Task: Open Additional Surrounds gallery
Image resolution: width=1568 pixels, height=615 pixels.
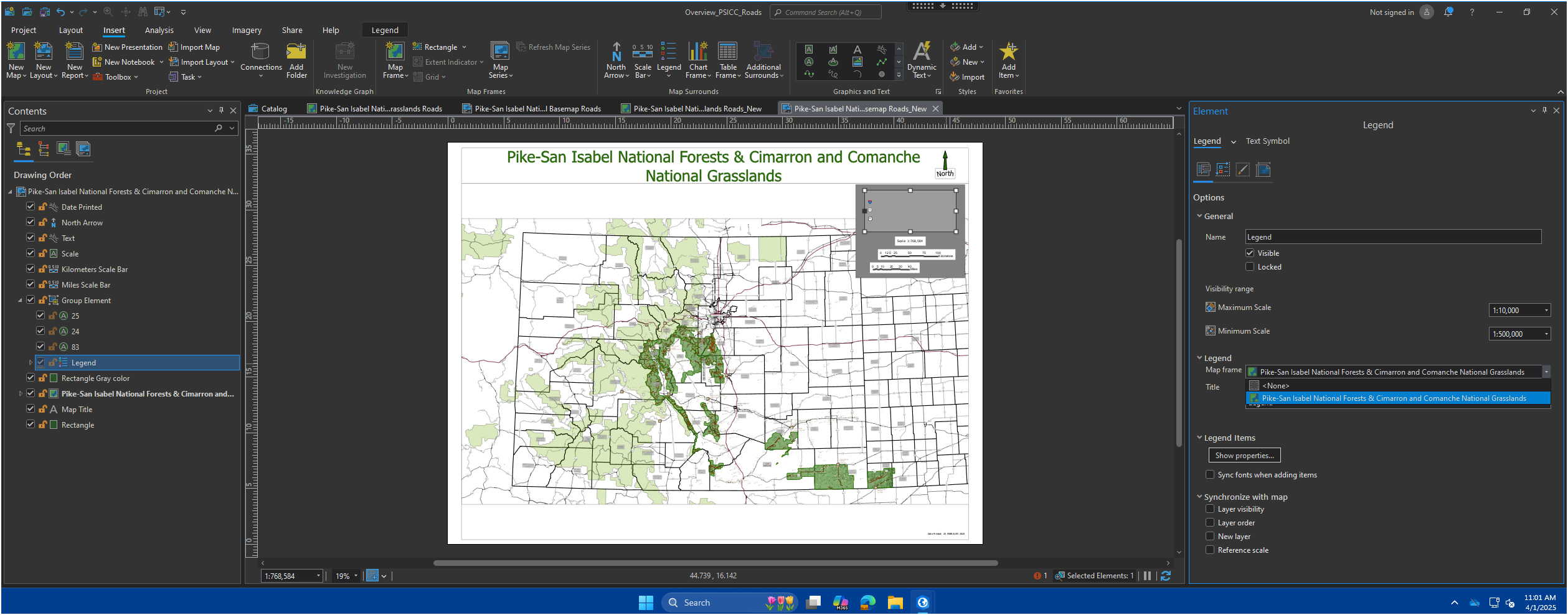Action: click(764, 60)
